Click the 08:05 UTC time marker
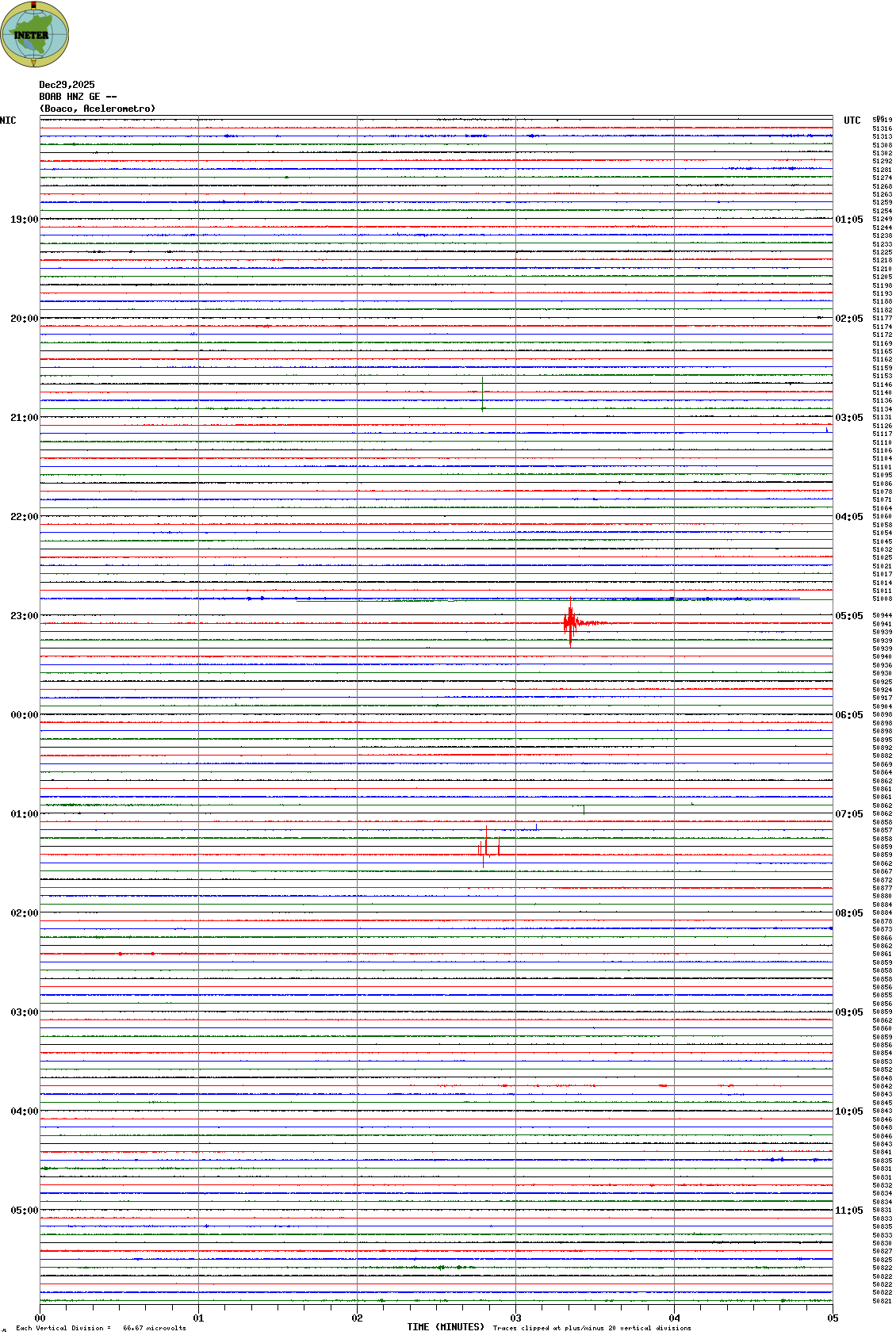 click(x=848, y=913)
